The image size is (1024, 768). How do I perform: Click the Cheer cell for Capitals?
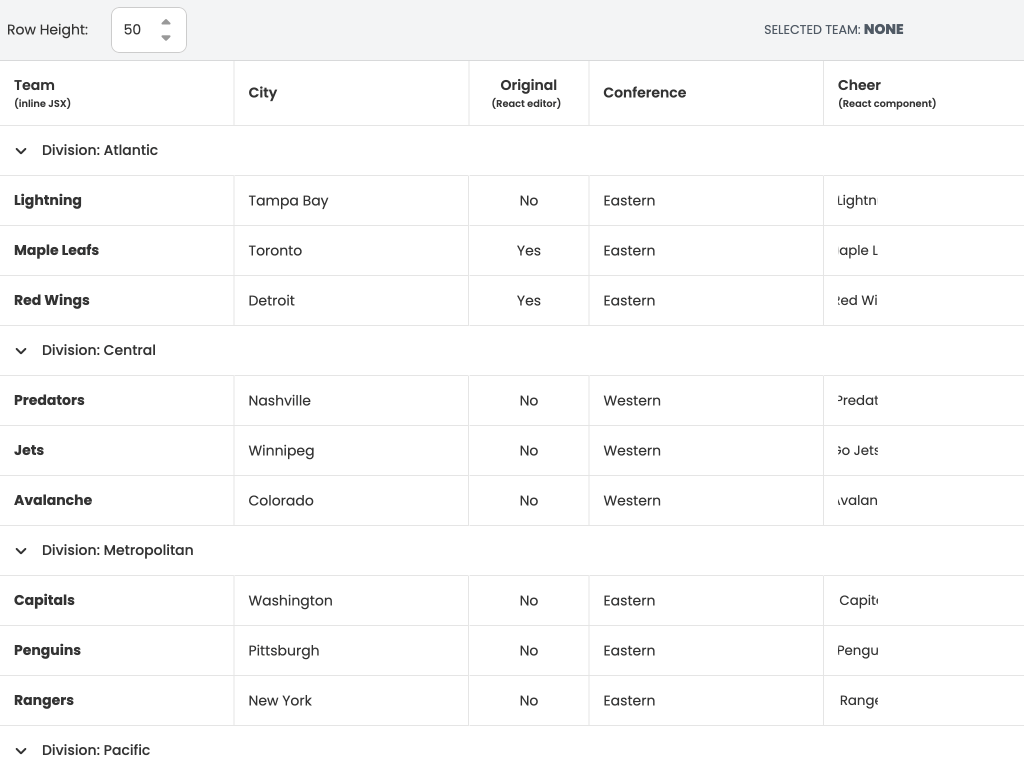pos(858,601)
